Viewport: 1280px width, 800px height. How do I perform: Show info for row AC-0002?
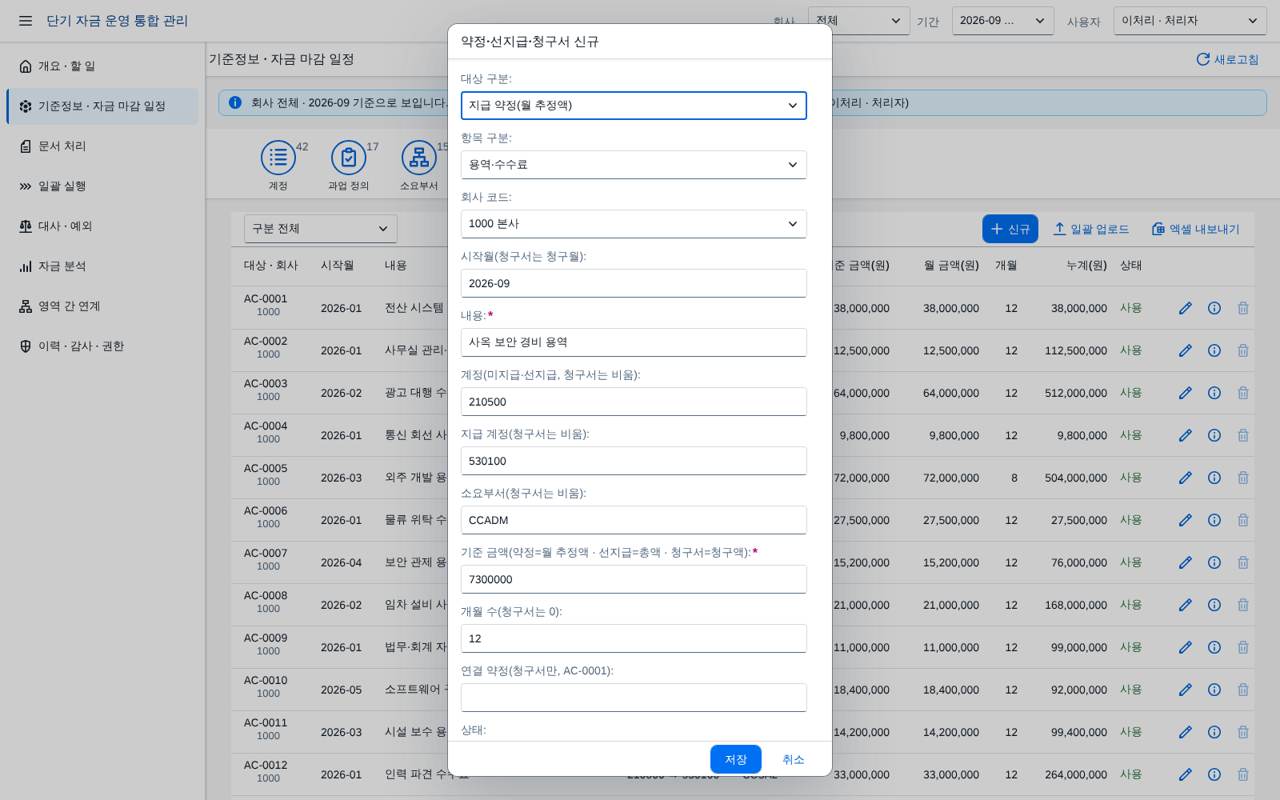click(1214, 351)
